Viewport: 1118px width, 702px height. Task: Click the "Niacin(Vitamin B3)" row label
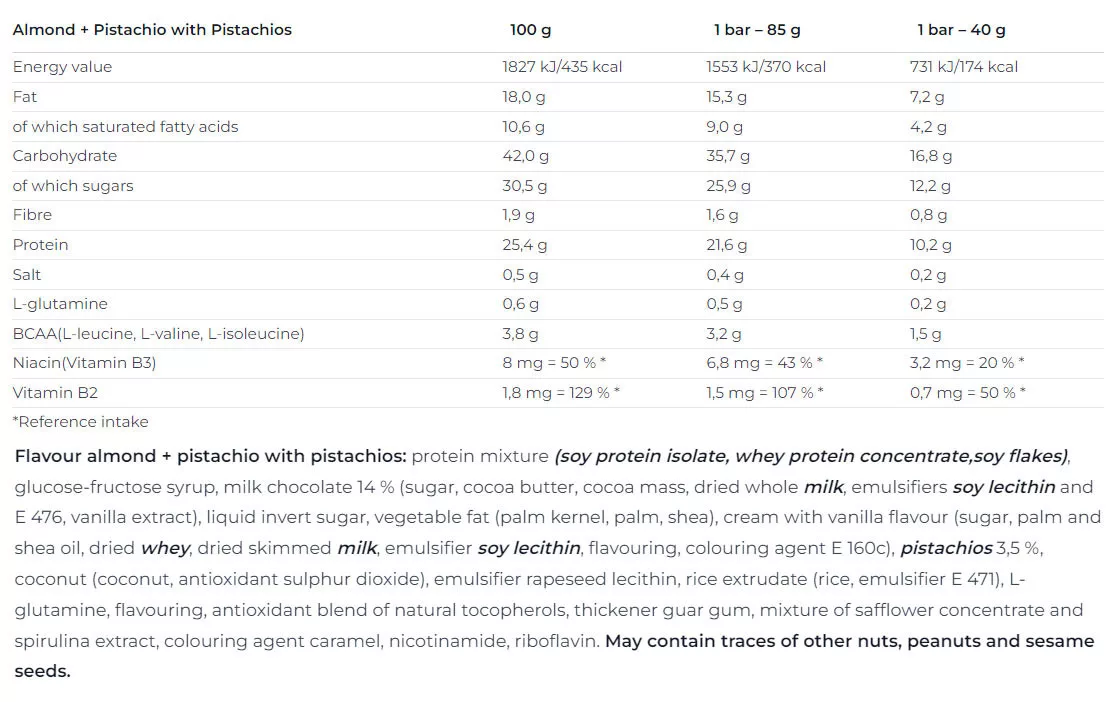[x=84, y=363]
